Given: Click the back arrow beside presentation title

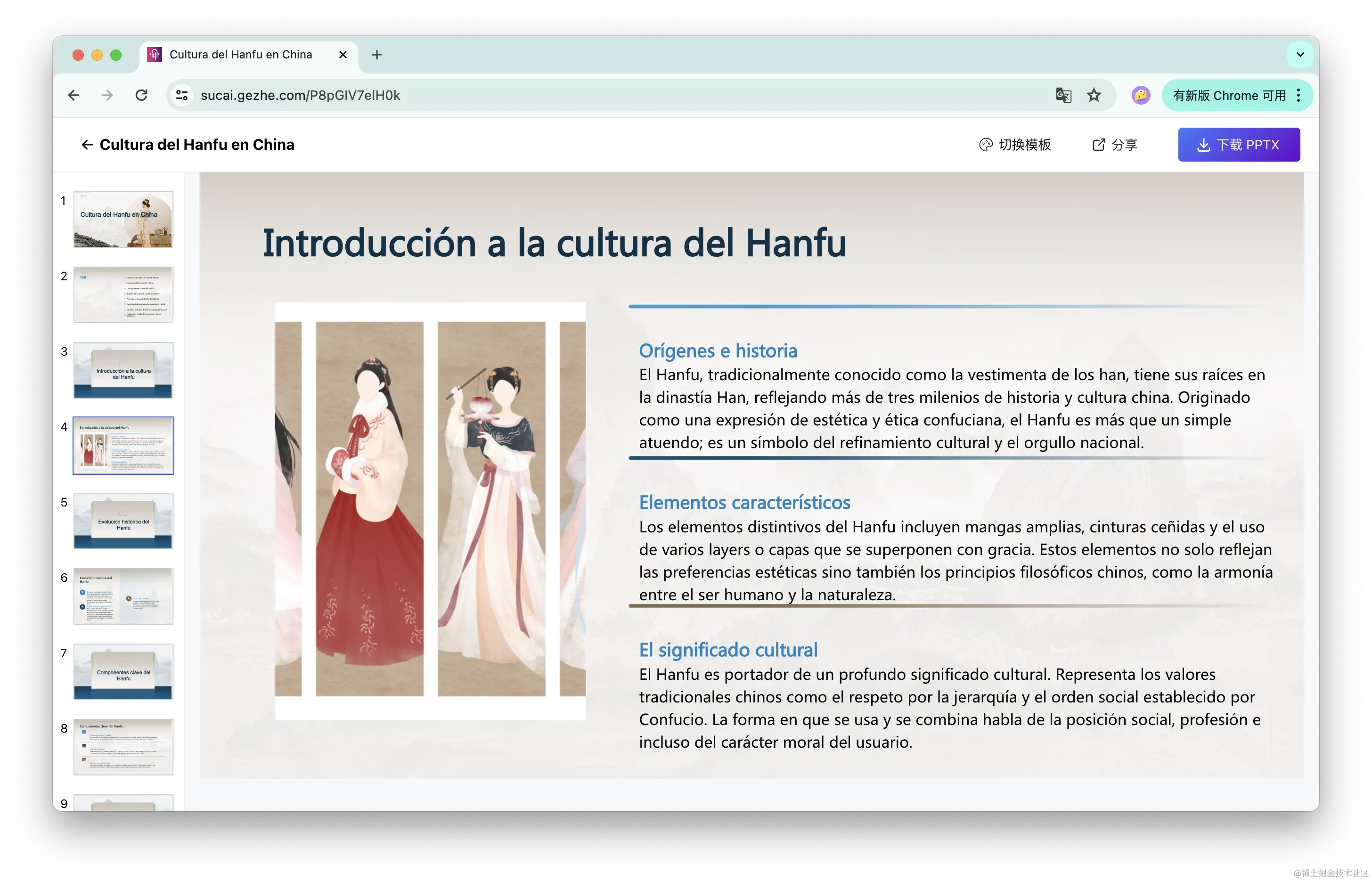Looking at the screenshot, I should coord(87,145).
